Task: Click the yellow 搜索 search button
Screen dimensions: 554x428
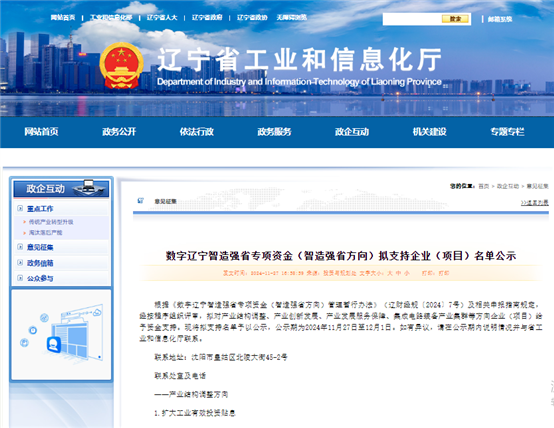Action: click(455, 19)
